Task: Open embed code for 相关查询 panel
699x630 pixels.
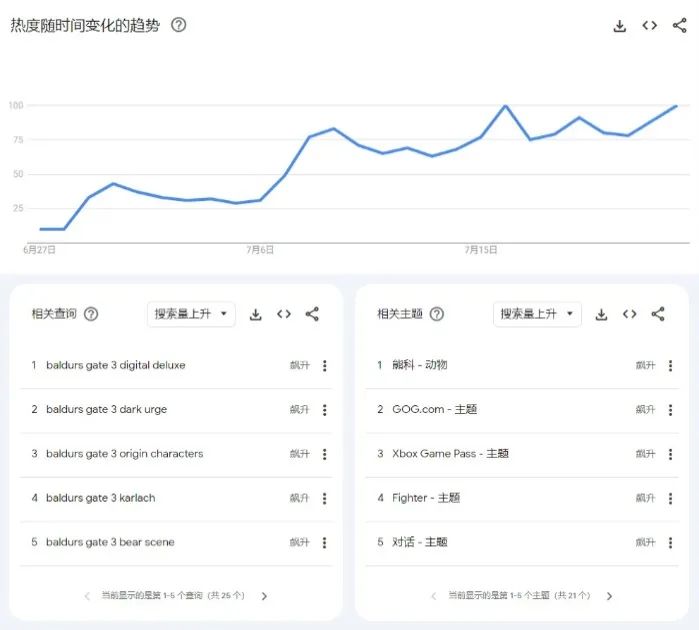Action: 284,314
